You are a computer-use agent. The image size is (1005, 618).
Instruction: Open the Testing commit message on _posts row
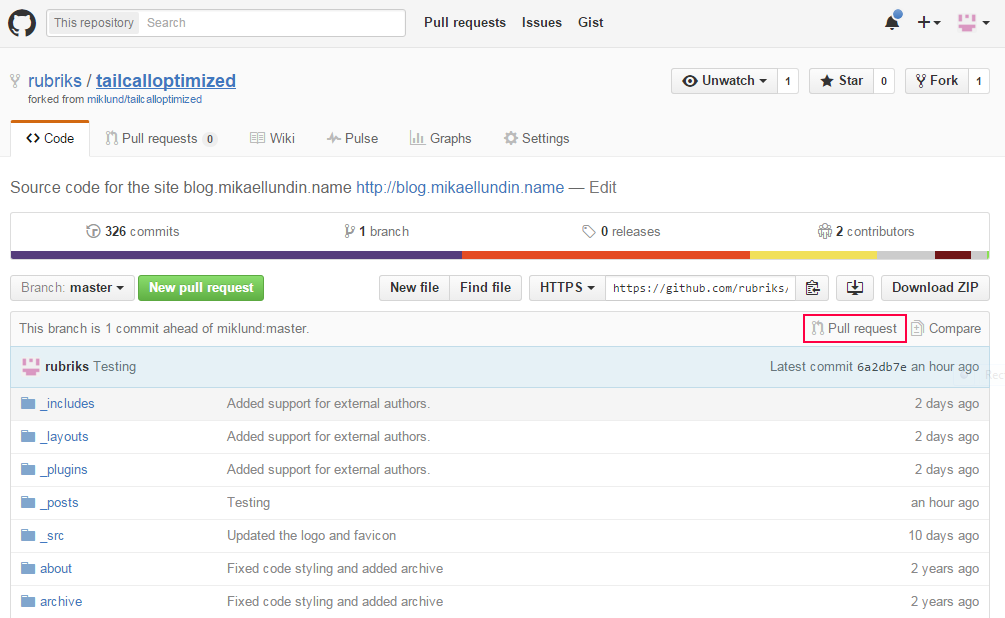point(248,503)
